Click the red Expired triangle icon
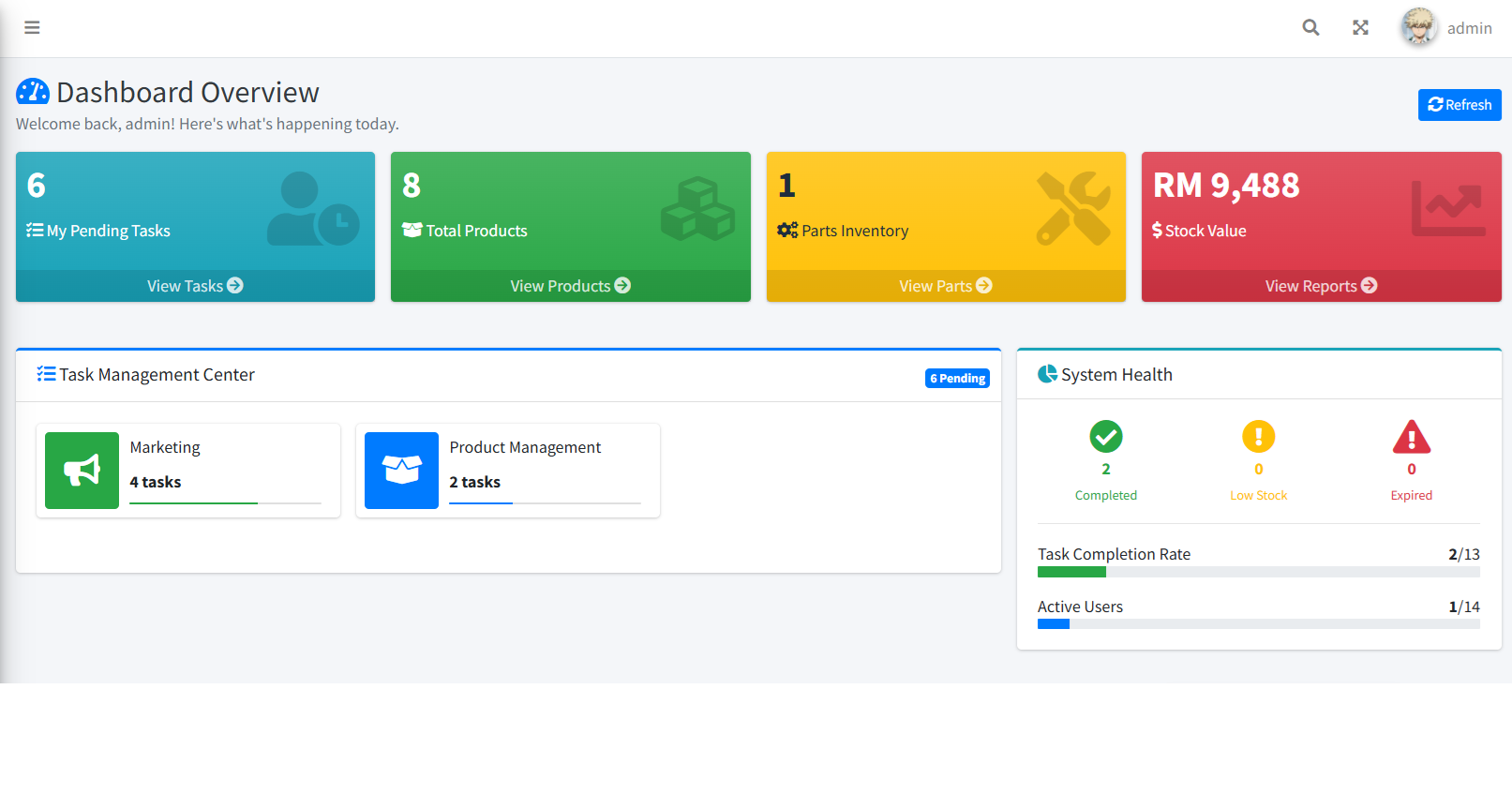 click(x=1411, y=437)
